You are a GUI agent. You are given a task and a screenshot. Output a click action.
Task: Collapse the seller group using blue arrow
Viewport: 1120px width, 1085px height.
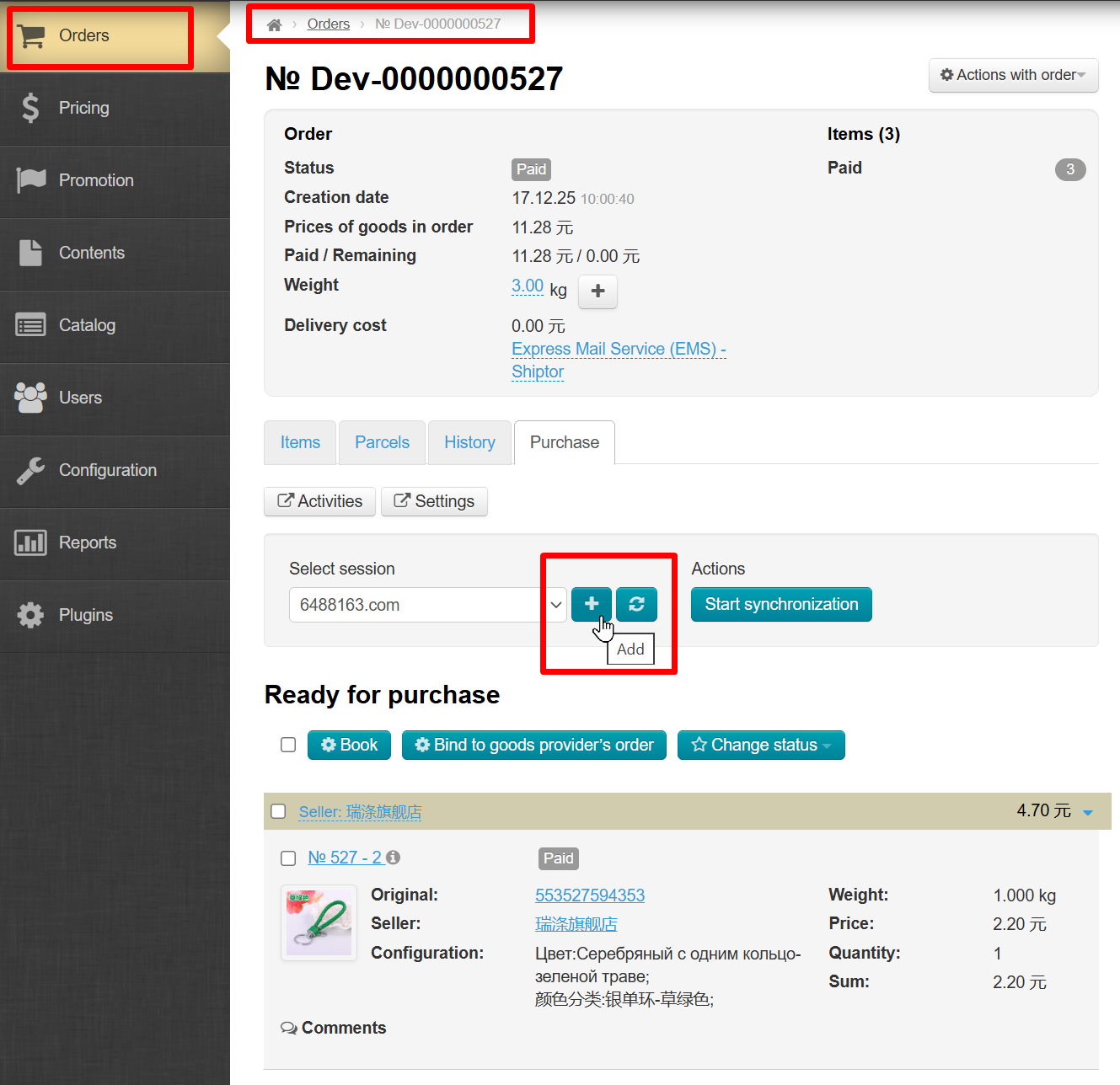coord(1087,812)
